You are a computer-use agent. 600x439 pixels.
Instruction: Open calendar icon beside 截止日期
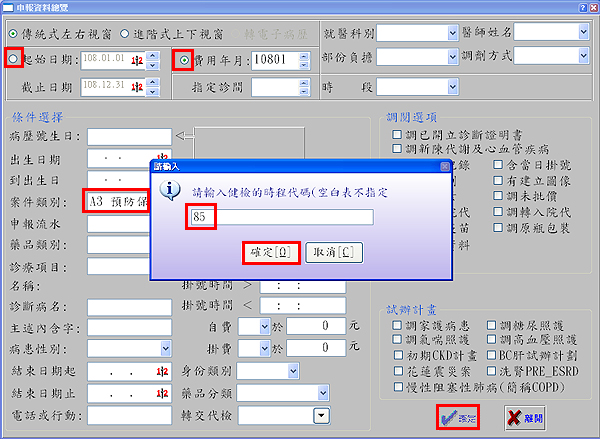pos(137,87)
